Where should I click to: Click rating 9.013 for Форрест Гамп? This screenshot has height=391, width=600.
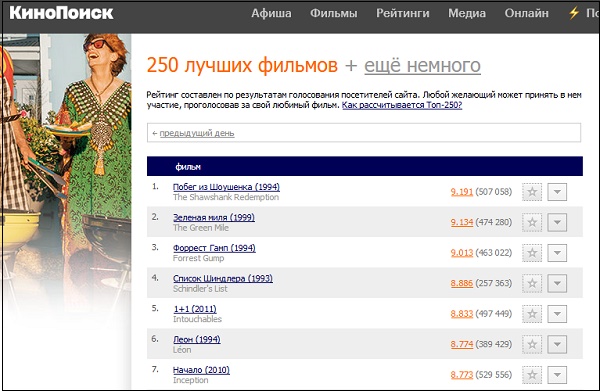click(x=461, y=253)
